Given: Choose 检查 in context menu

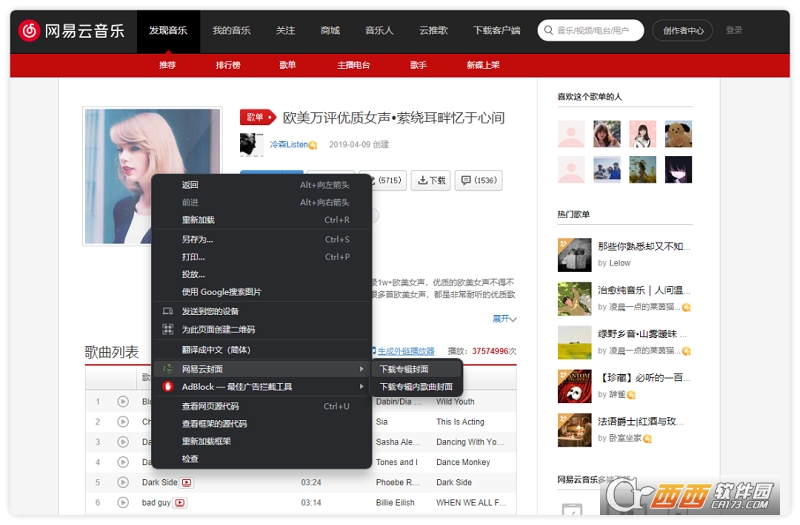Looking at the screenshot, I should (x=261, y=459).
